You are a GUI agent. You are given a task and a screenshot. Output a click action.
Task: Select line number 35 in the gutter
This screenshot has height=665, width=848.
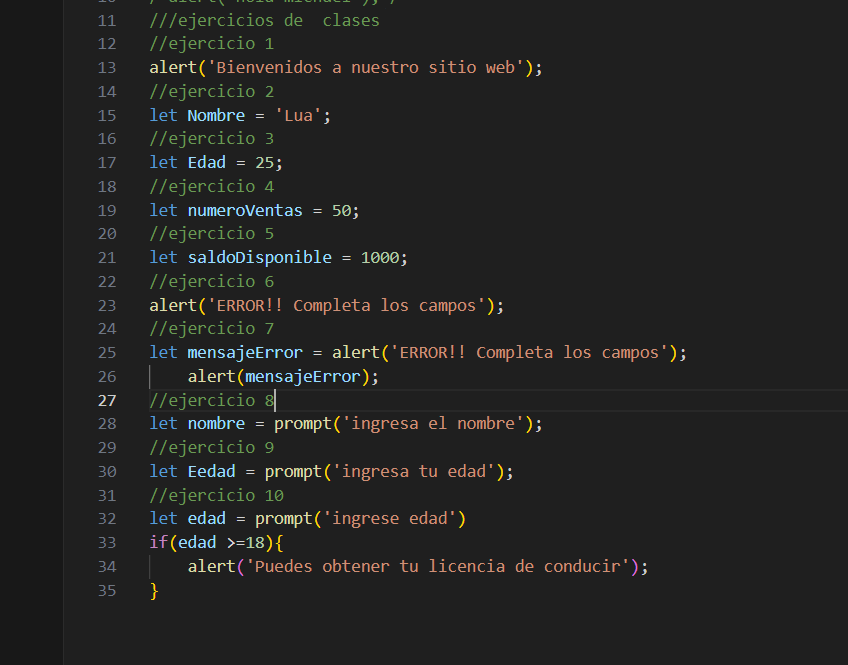pos(107,590)
